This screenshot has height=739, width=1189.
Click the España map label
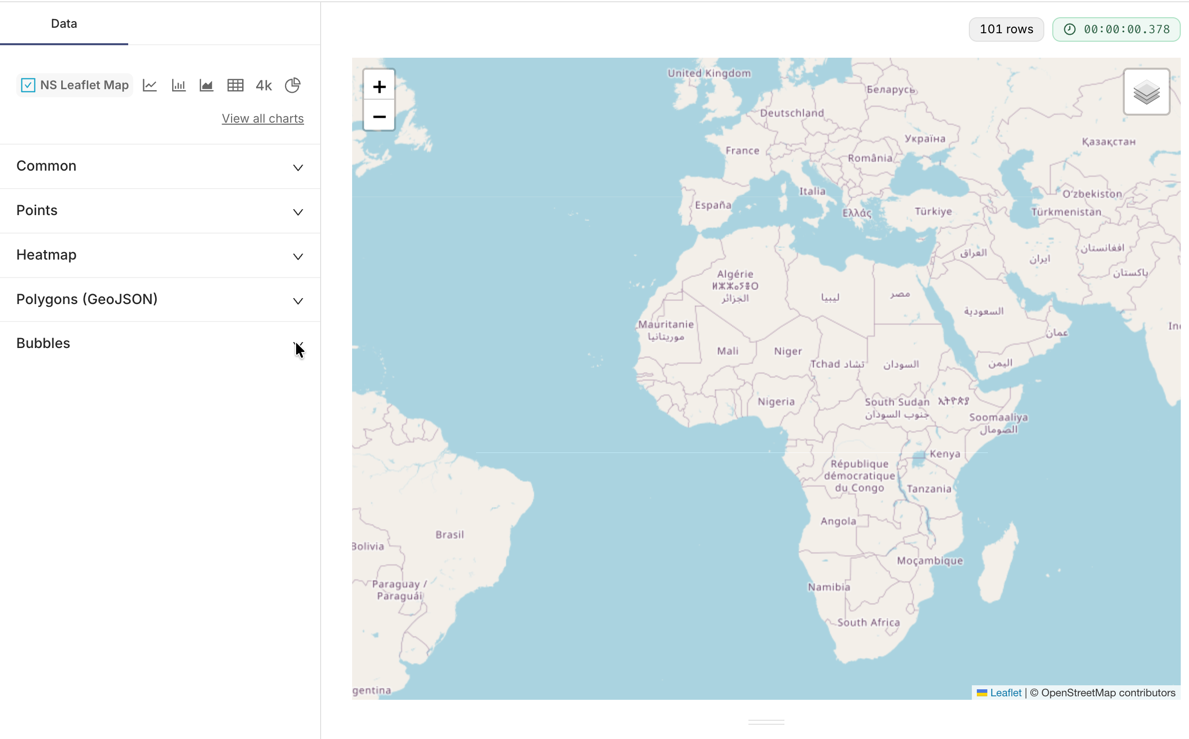pyautogui.click(x=713, y=205)
